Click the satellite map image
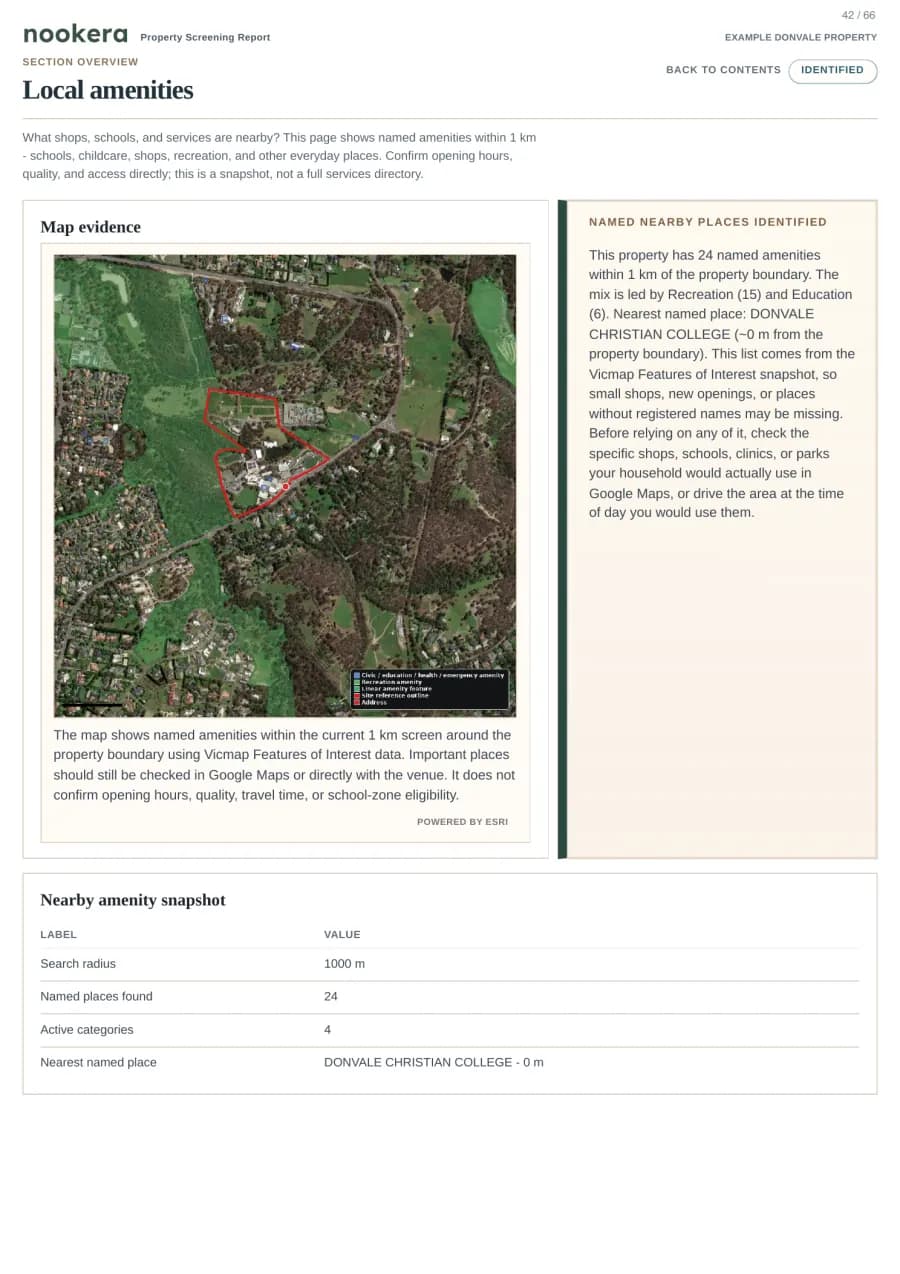Image resolution: width=900 pixels, height=1274 pixels. click(x=285, y=485)
